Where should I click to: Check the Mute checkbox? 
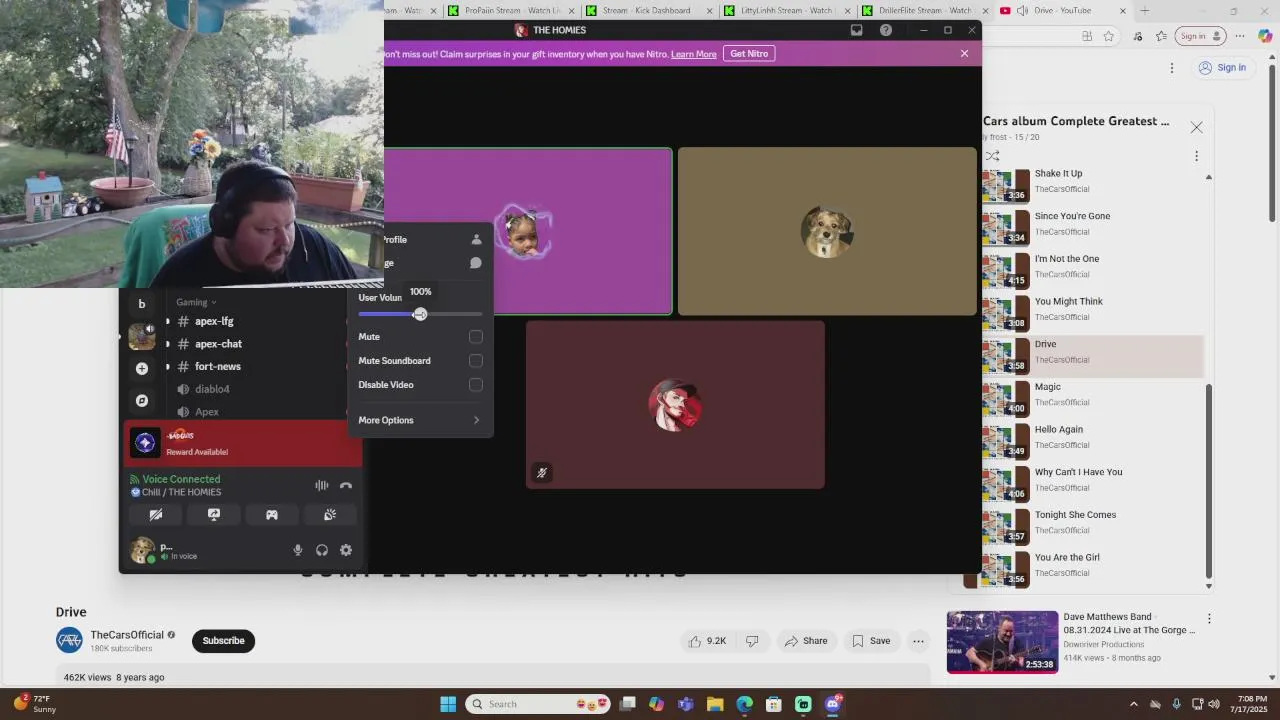click(x=476, y=337)
